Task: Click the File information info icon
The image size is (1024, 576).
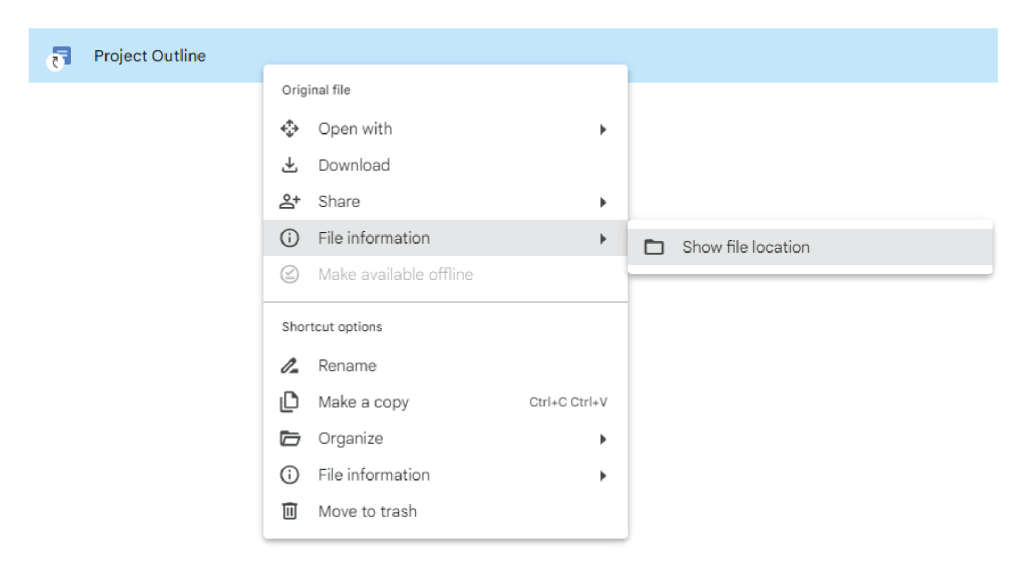Action: click(289, 238)
